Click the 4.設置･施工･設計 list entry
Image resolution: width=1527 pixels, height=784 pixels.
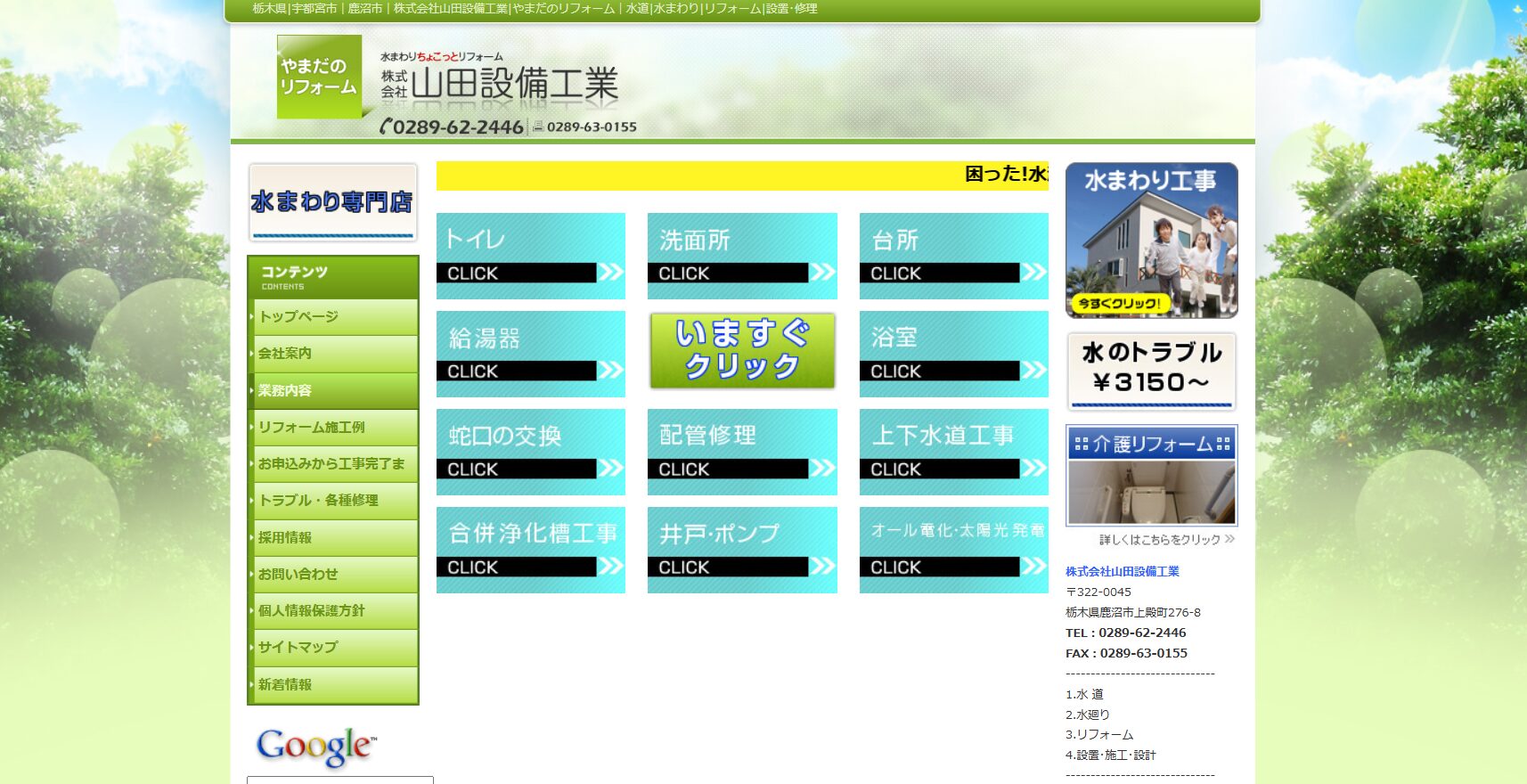coord(1111,755)
